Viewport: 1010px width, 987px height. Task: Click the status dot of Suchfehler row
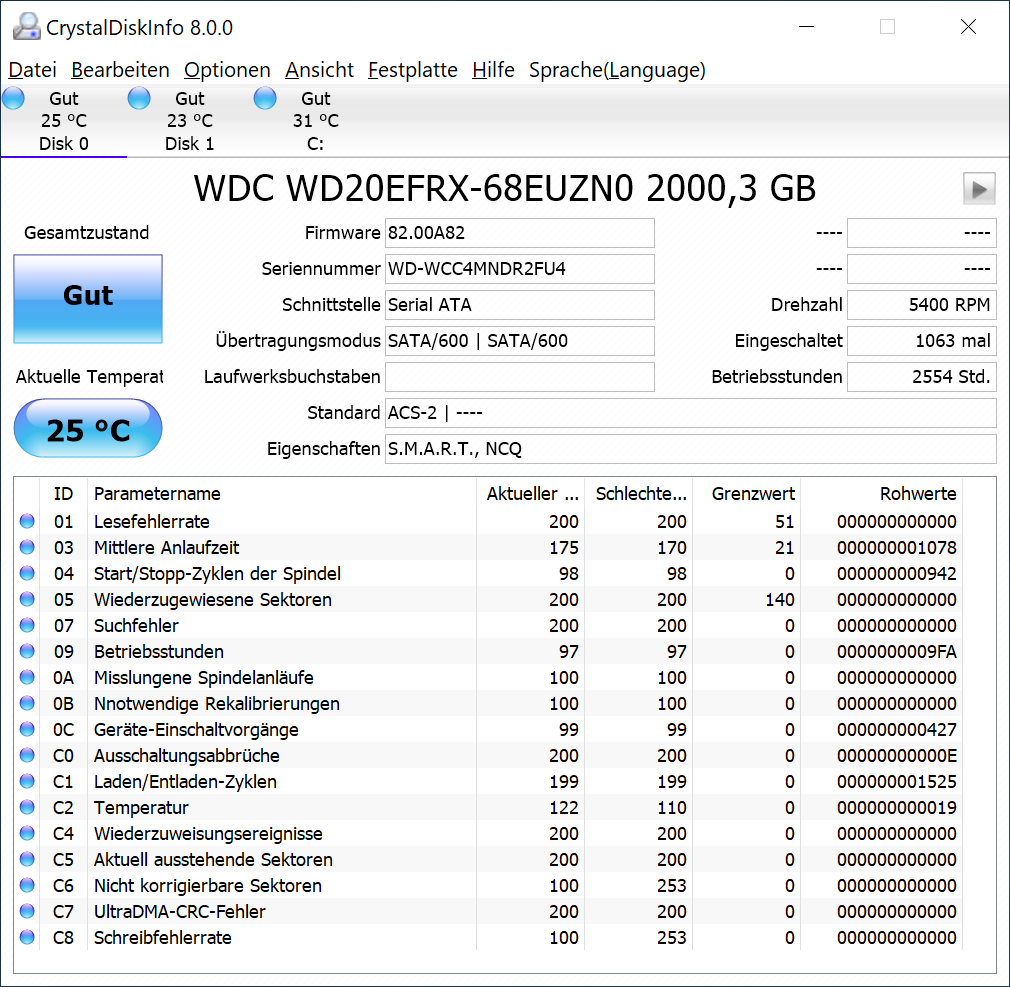(x=27, y=625)
